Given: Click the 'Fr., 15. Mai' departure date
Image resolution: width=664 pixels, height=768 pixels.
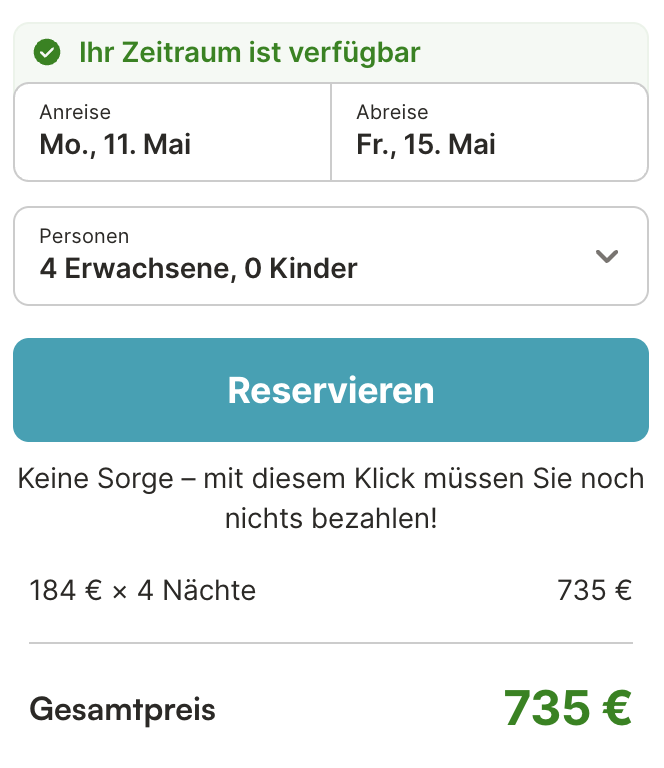Looking at the screenshot, I should 426,145.
